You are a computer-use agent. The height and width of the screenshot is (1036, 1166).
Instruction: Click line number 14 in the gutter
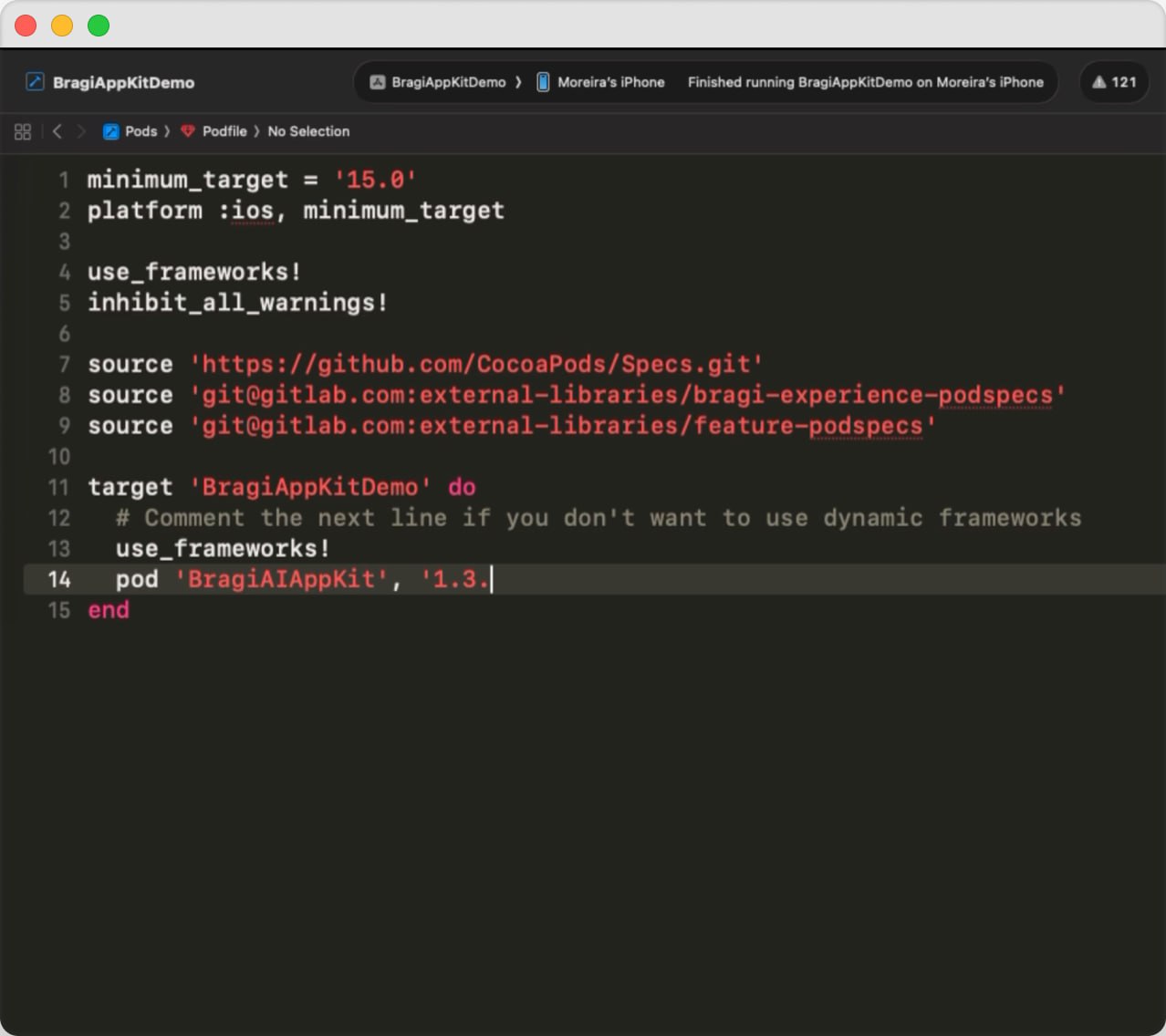pos(59,579)
